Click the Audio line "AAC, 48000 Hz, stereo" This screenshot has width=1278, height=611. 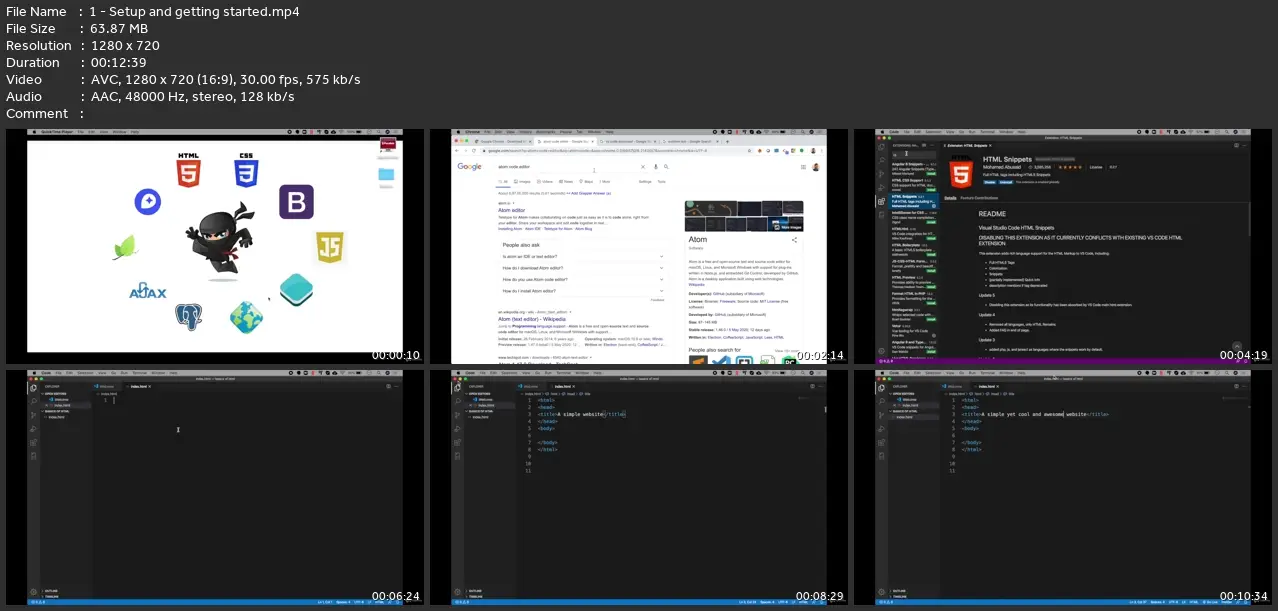(192, 97)
